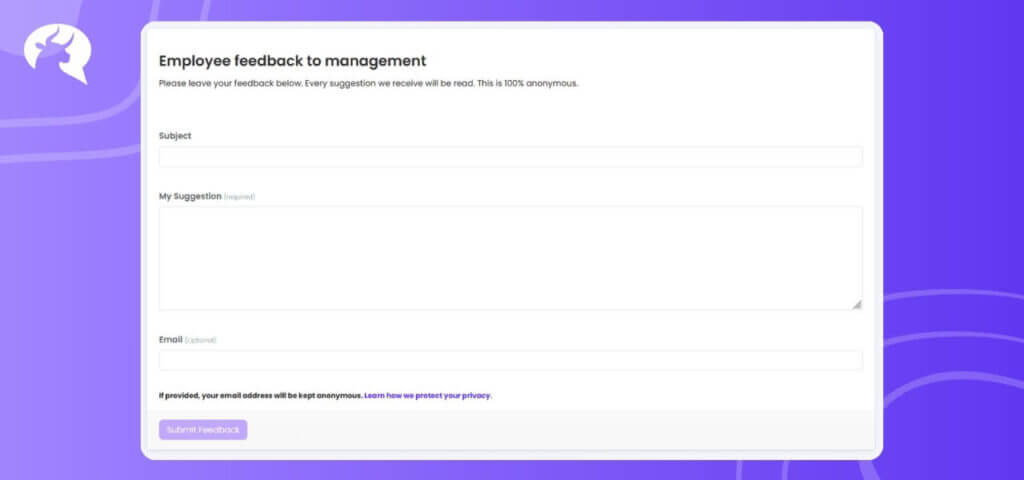Click the Subject field label
Screen dimensions: 1024x480
(x=175, y=136)
